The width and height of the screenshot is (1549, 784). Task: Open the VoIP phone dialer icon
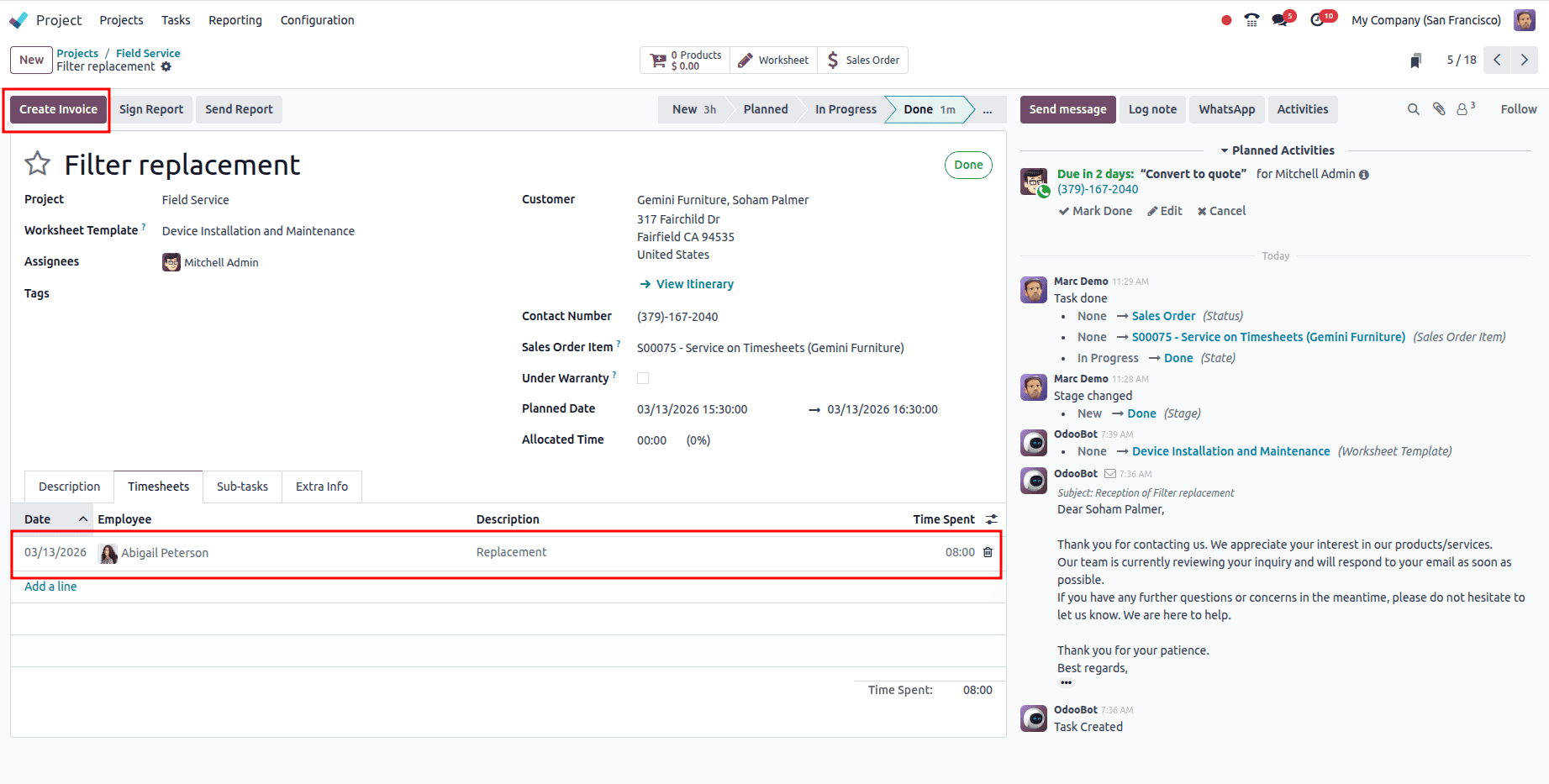[x=1251, y=18]
